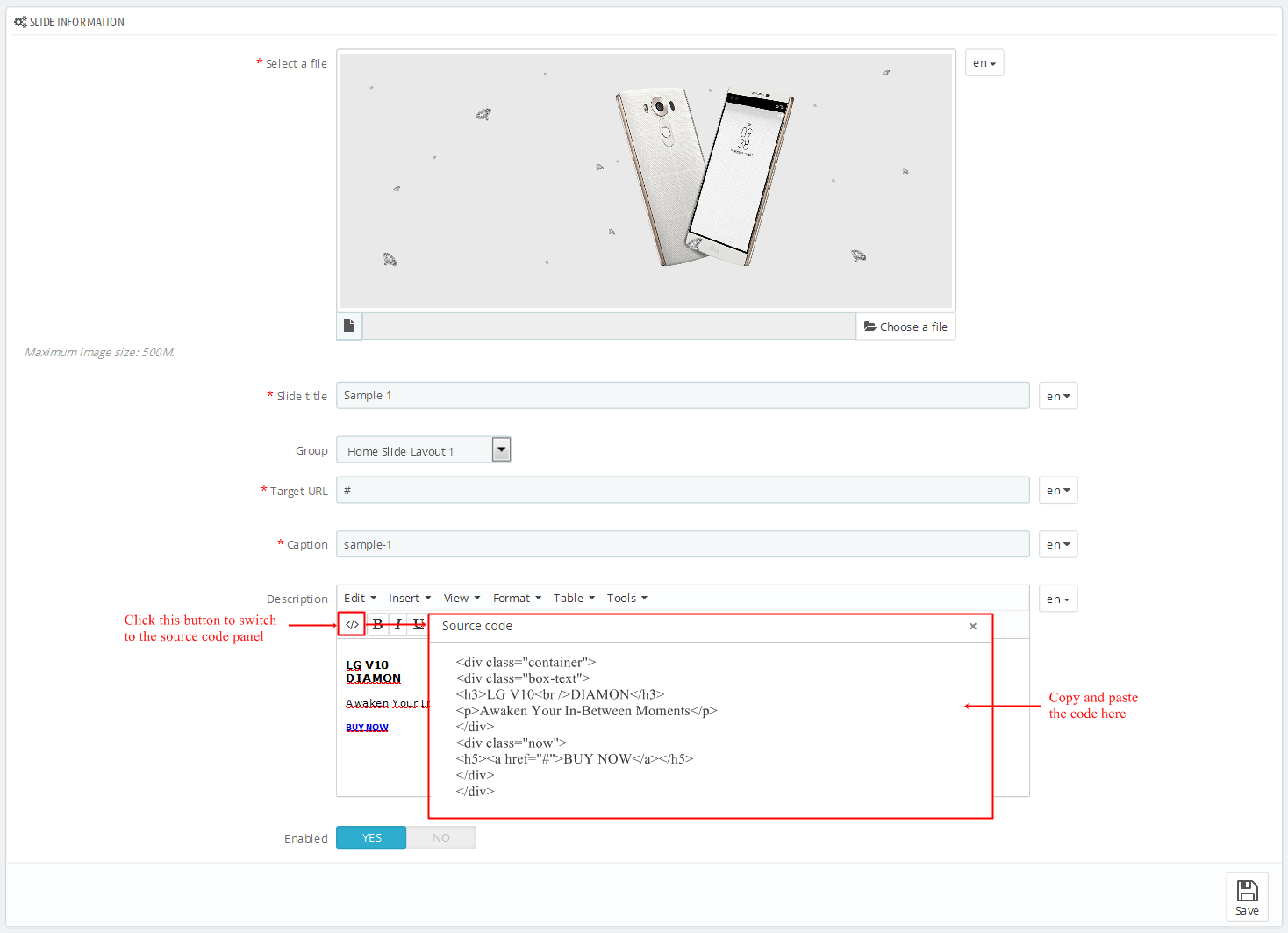Click the 'Maximum image size: 500M.' note

click(x=99, y=353)
